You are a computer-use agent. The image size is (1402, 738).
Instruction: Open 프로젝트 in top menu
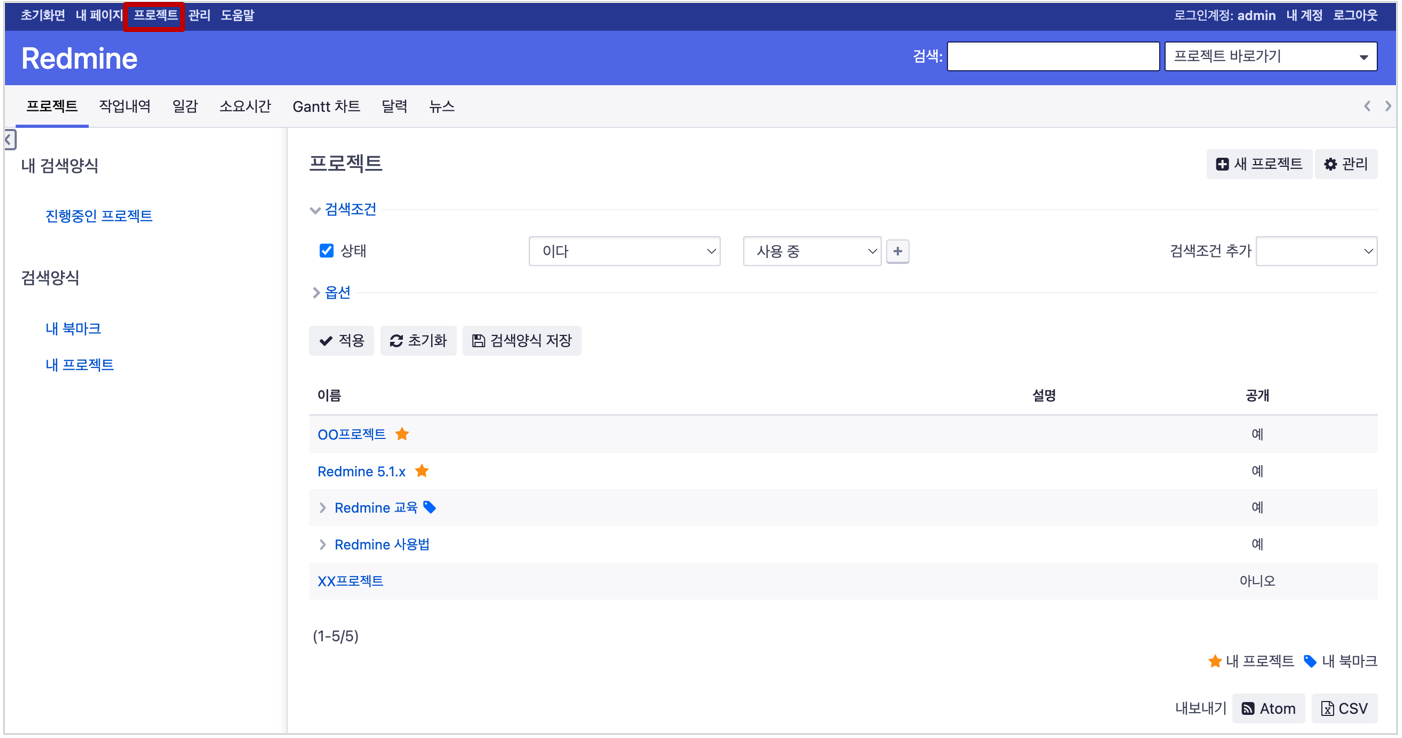pos(155,16)
